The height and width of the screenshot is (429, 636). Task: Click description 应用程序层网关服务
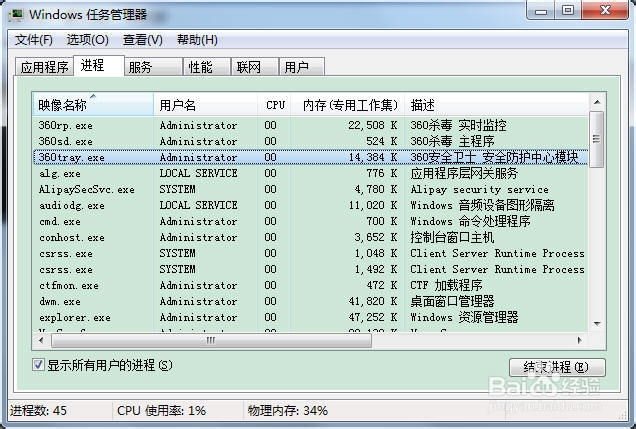point(464,173)
